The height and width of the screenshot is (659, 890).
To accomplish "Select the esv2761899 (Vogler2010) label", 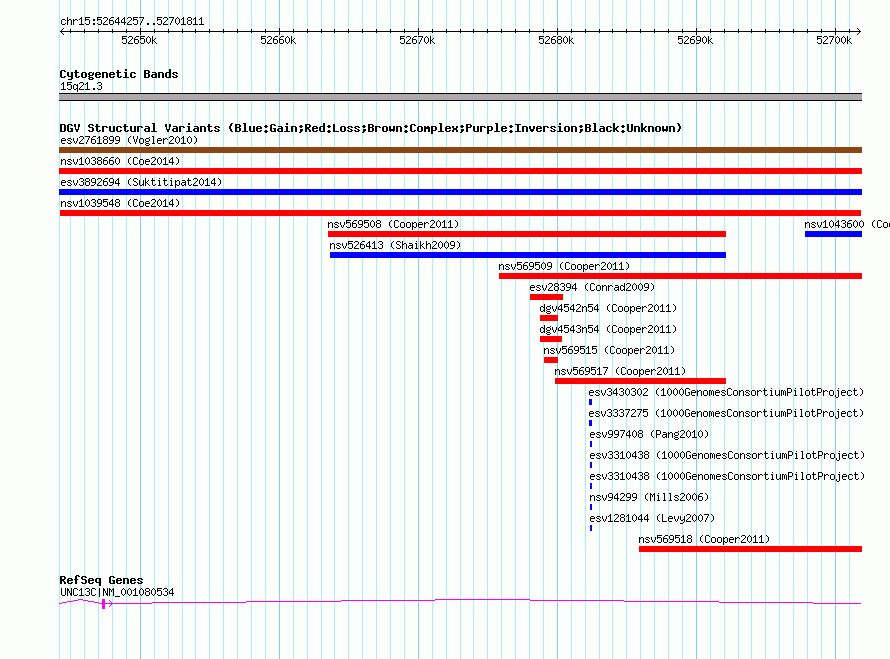I will click(129, 140).
